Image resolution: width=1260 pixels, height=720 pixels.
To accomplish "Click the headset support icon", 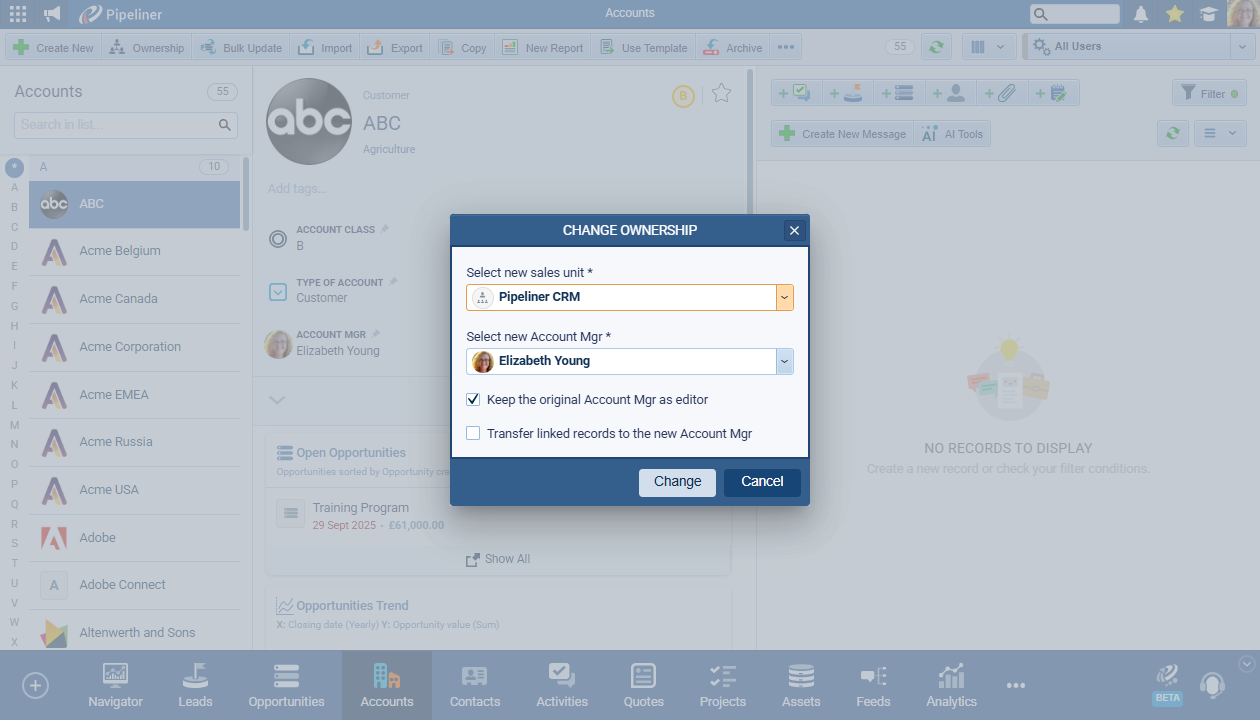I will (1212, 686).
